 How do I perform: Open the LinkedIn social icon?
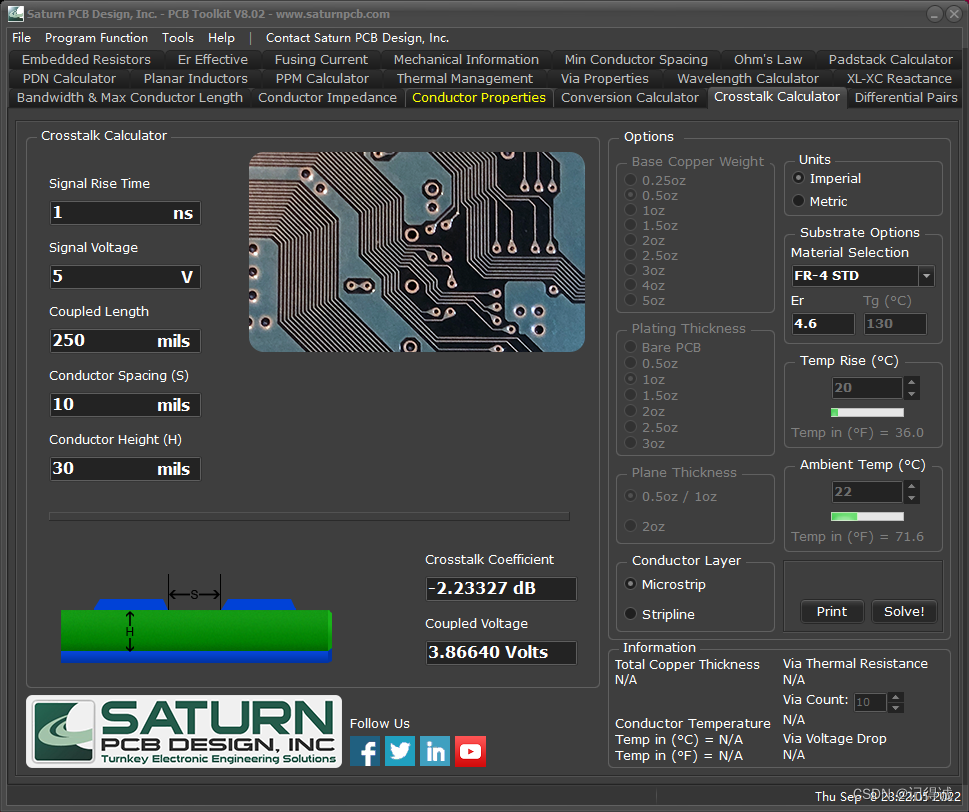point(435,751)
